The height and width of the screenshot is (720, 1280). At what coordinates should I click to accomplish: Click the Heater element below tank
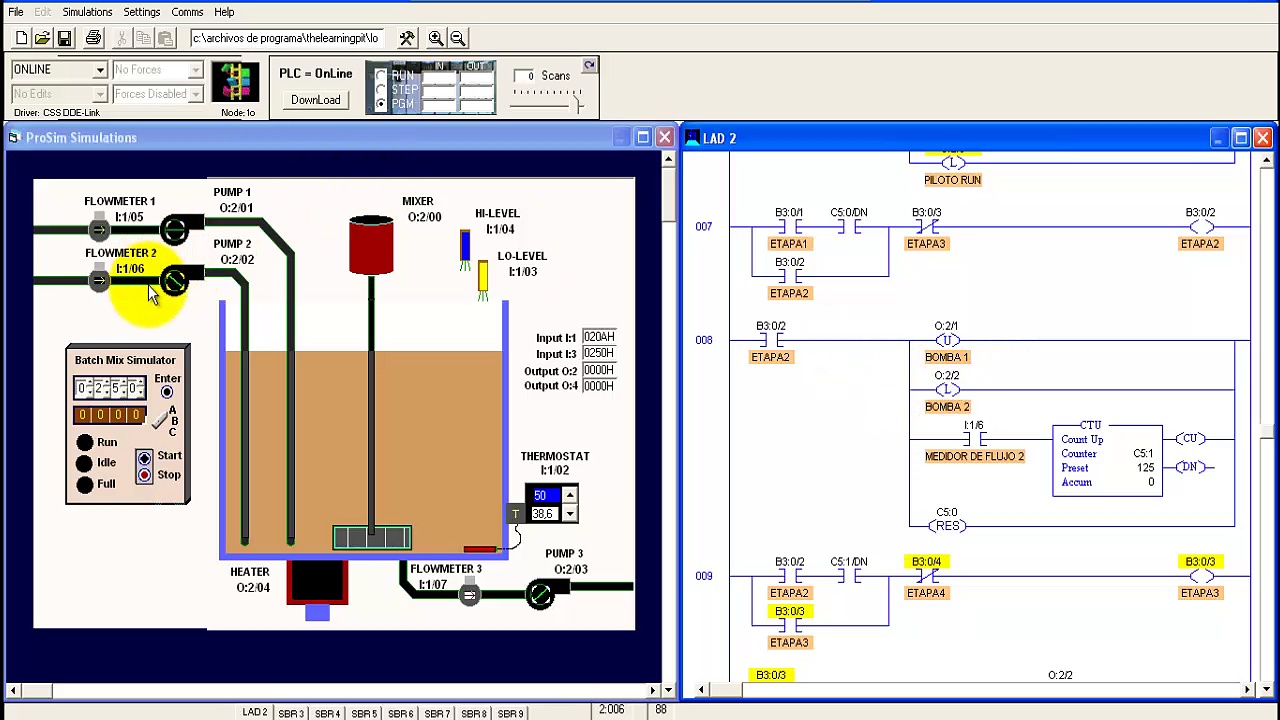tap(317, 583)
